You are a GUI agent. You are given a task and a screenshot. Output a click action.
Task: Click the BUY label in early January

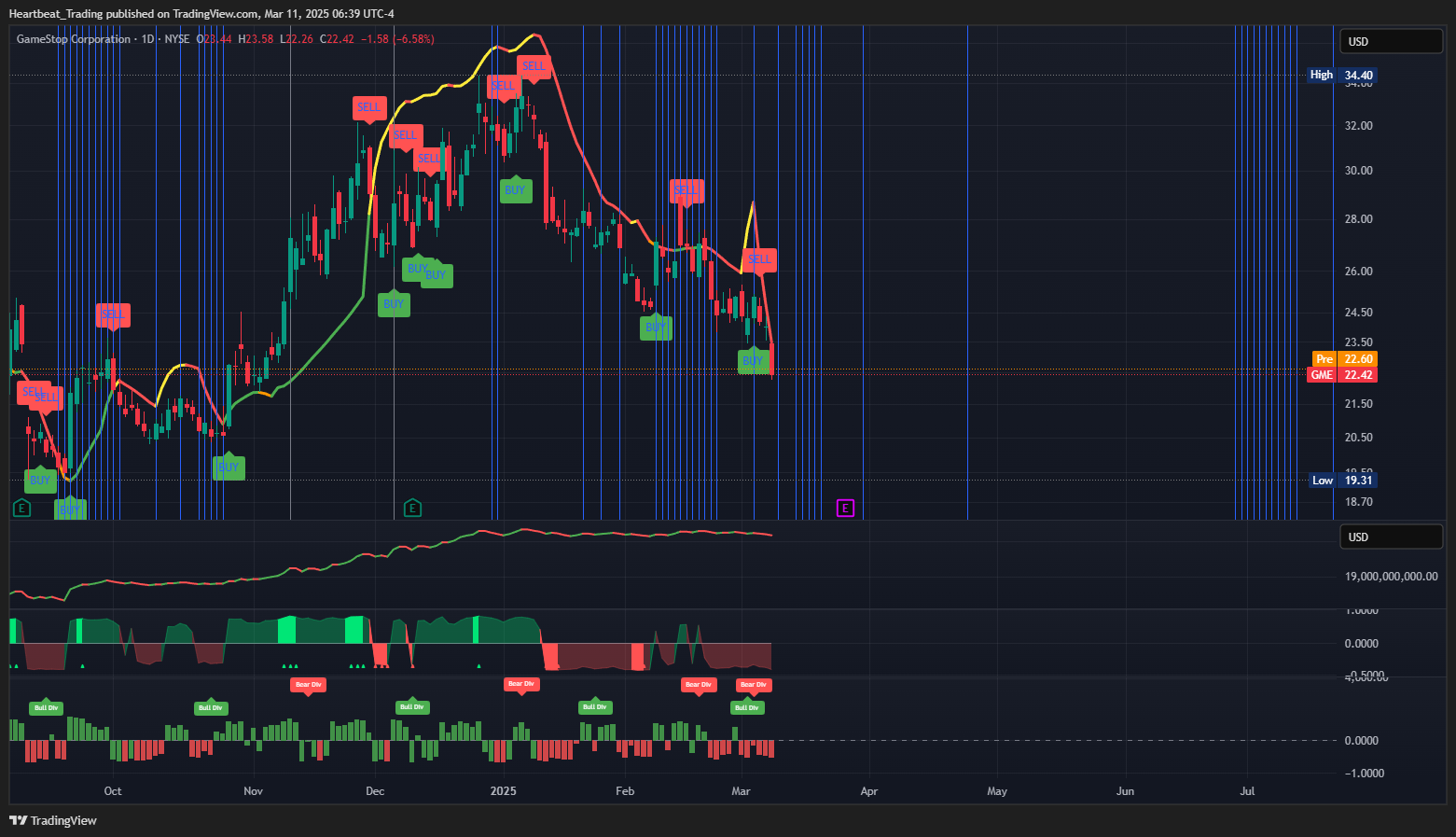(x=515, y=190)
